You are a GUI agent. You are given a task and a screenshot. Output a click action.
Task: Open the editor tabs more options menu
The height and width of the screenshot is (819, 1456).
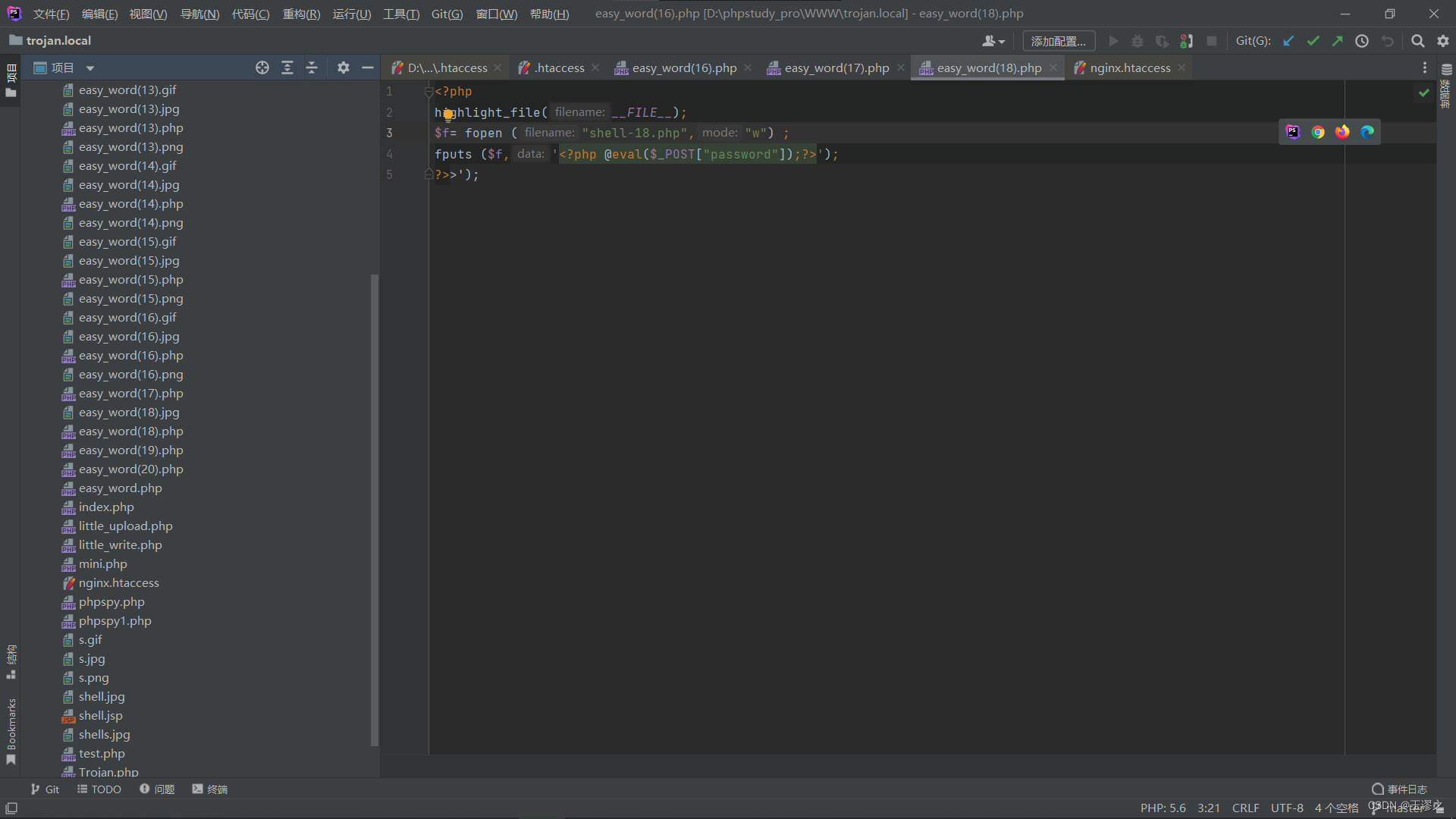1424,68
